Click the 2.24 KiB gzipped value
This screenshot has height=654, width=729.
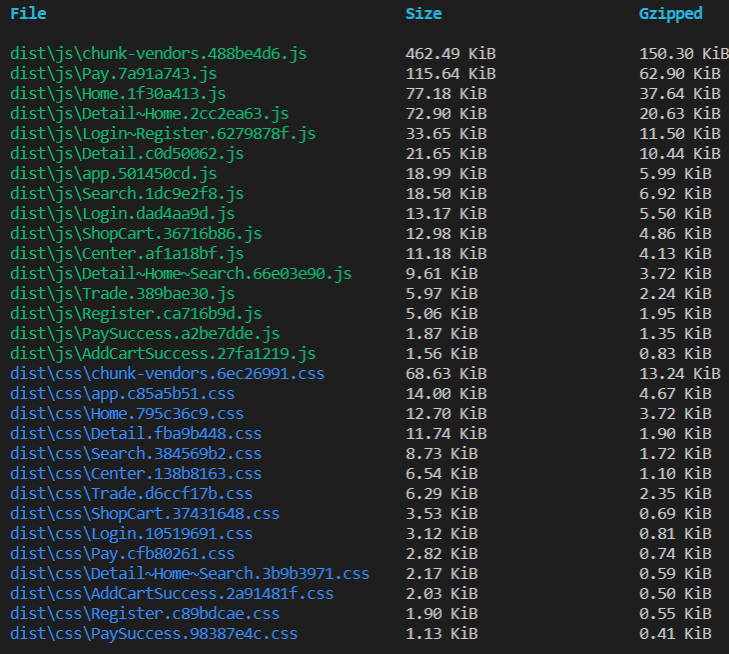coord(676,293)
